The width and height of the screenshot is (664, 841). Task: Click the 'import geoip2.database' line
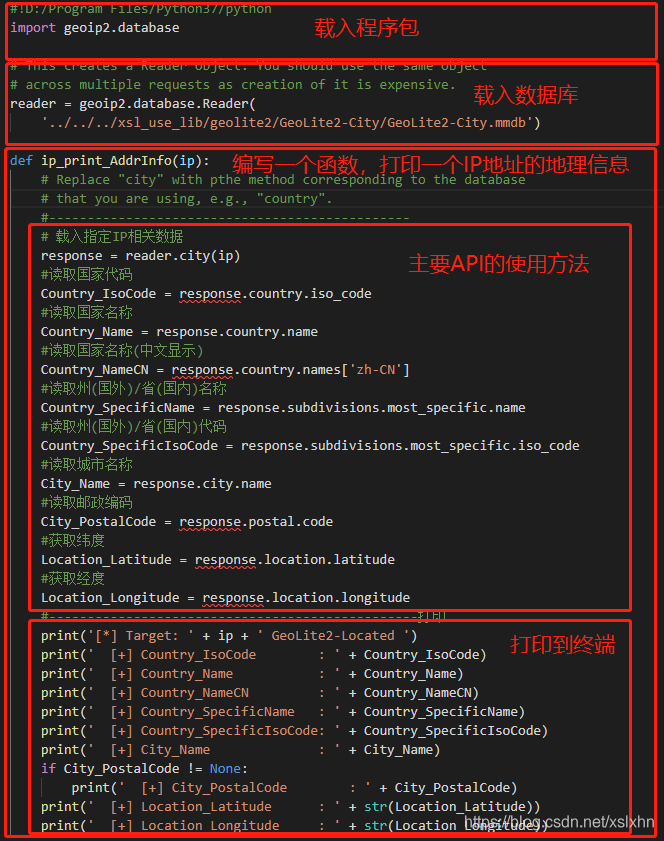(x=95, y=28)
